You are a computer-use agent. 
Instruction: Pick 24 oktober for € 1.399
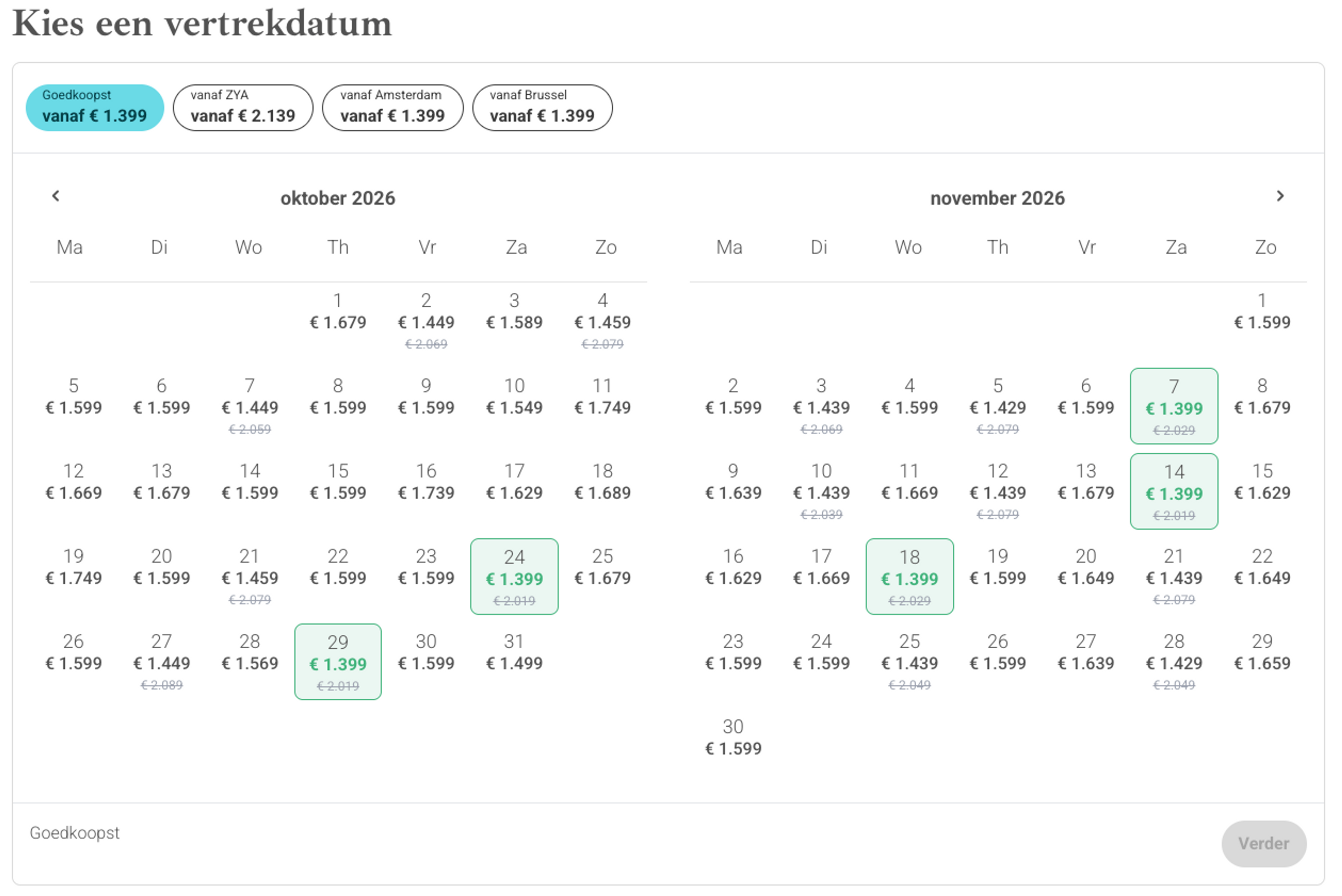pyautogui.click(x=514, y=576)
